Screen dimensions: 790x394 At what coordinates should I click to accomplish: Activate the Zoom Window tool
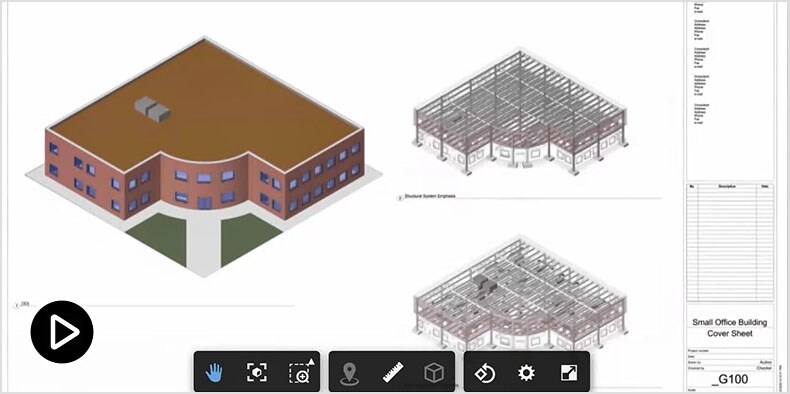click(301, 372)
